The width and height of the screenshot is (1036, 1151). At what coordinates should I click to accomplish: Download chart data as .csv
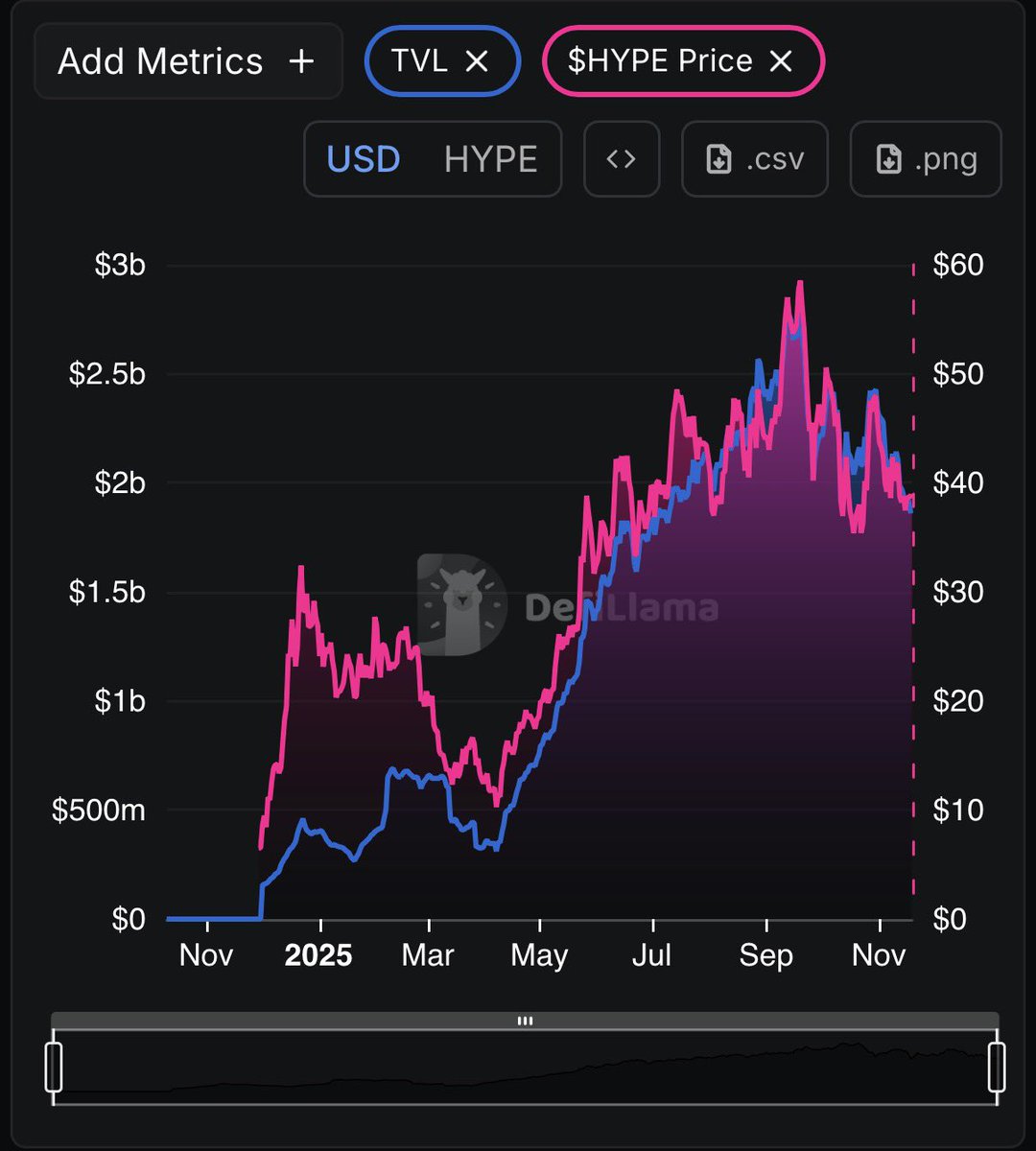pos(755,159)
